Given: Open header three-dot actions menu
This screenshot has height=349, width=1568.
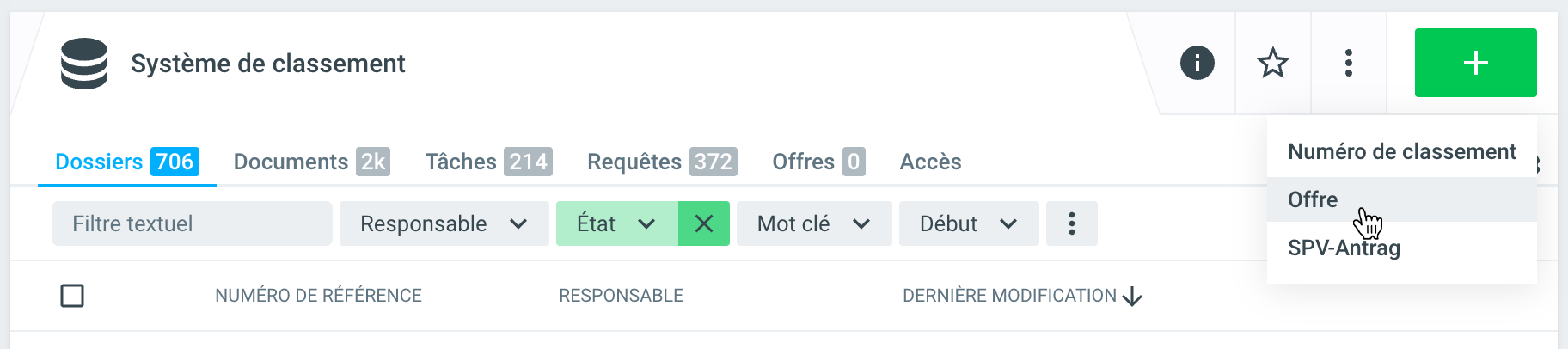Looking at the screenshot, I should [x=1349, y=63].
